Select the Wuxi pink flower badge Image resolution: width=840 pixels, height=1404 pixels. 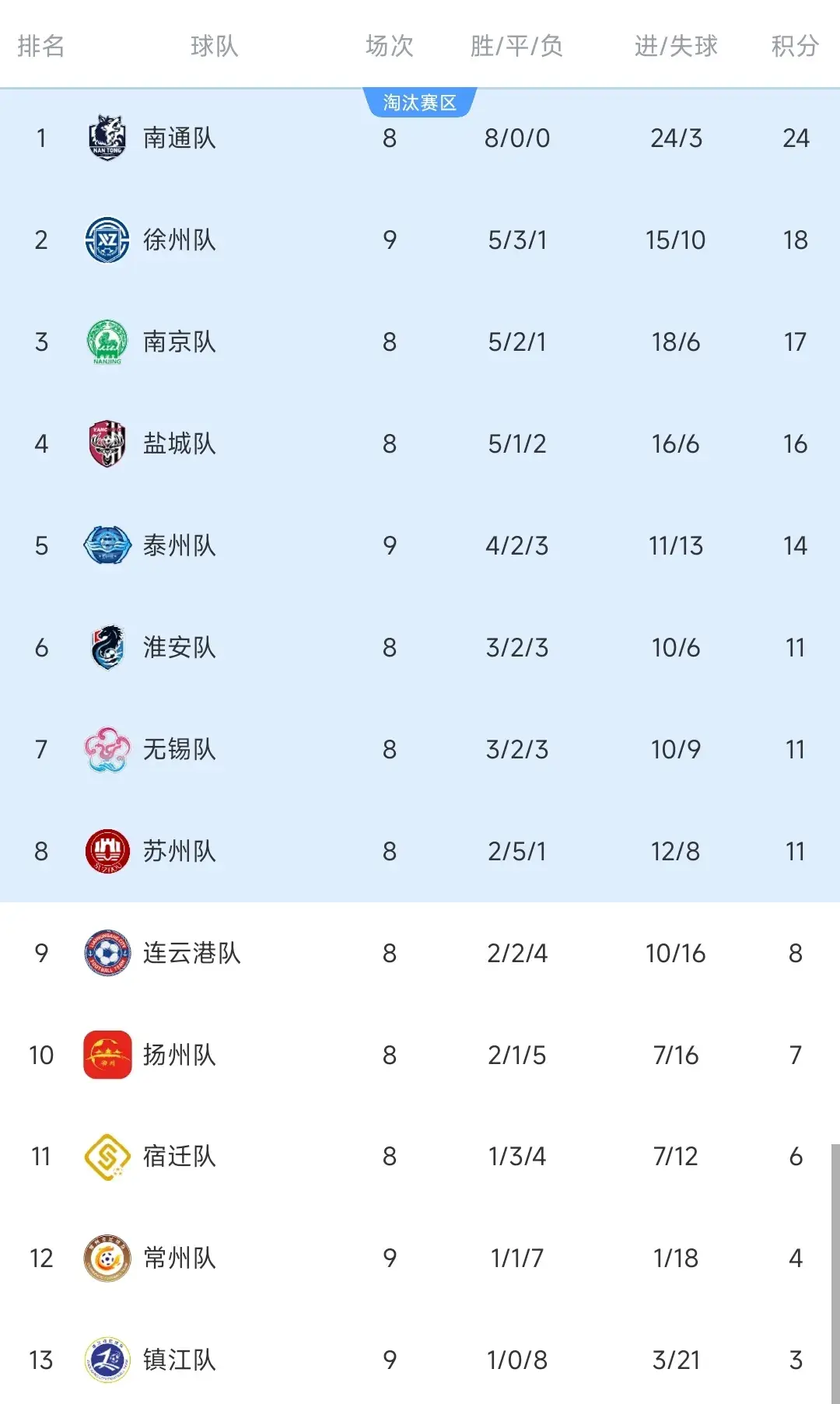click(x=107, y=749)
